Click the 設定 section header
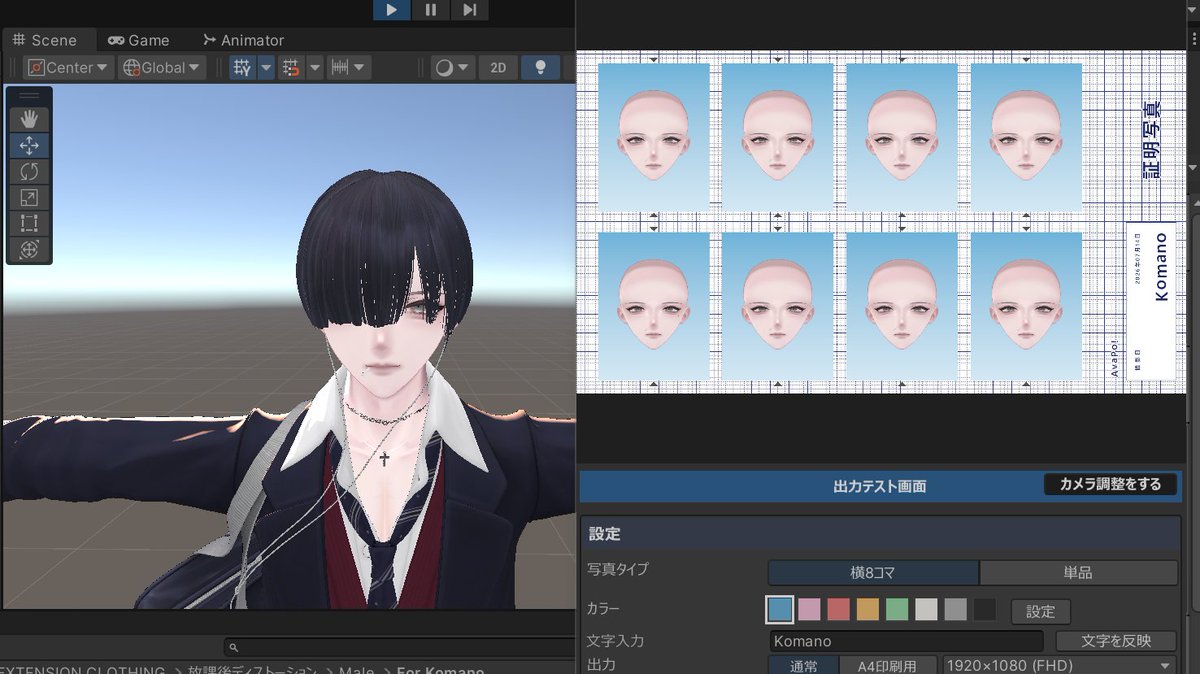1200x674 pixels. click(880, 534)
